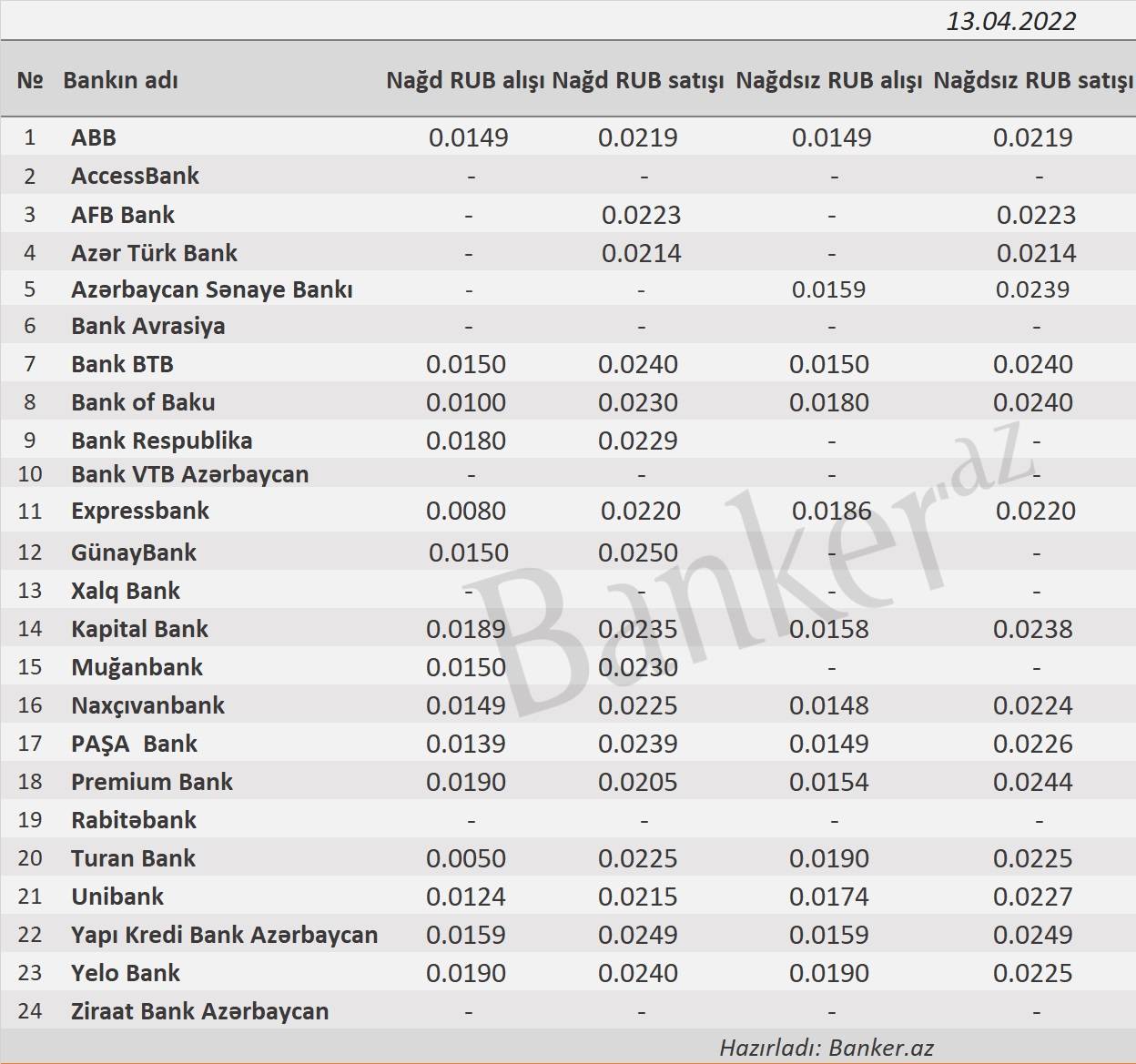
Task: Click the Bank Avrasiya name
Action: point(148,326)
